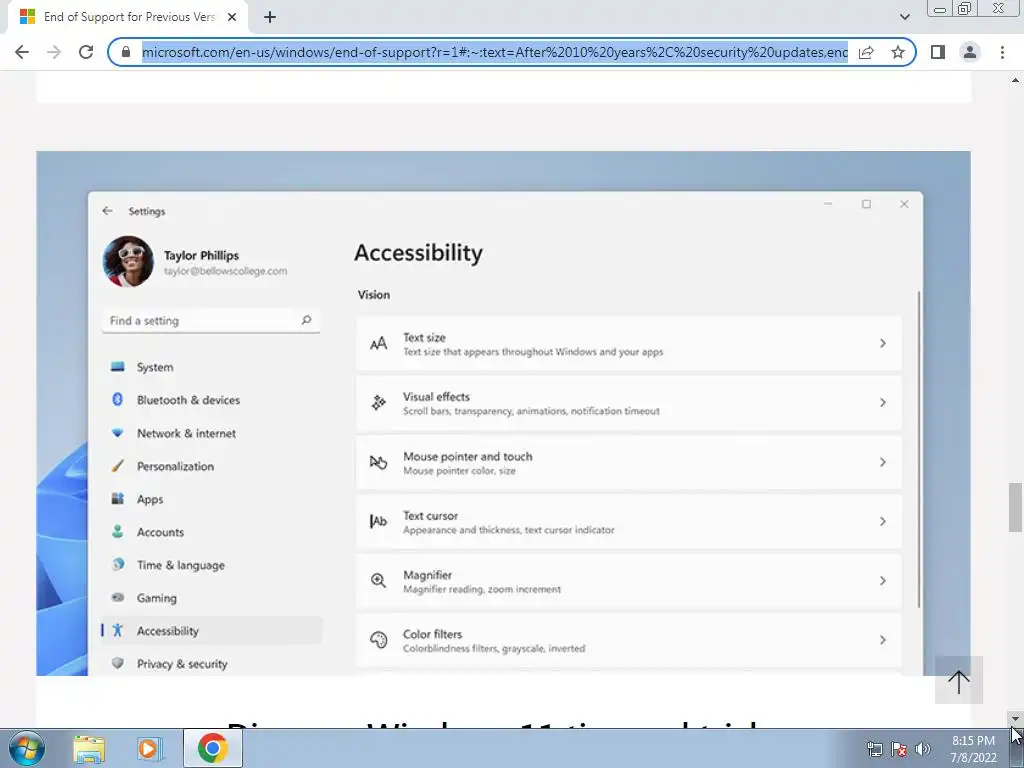Click the Settings back arrow in image
The image size is (1024, 768).
(108, 211)
